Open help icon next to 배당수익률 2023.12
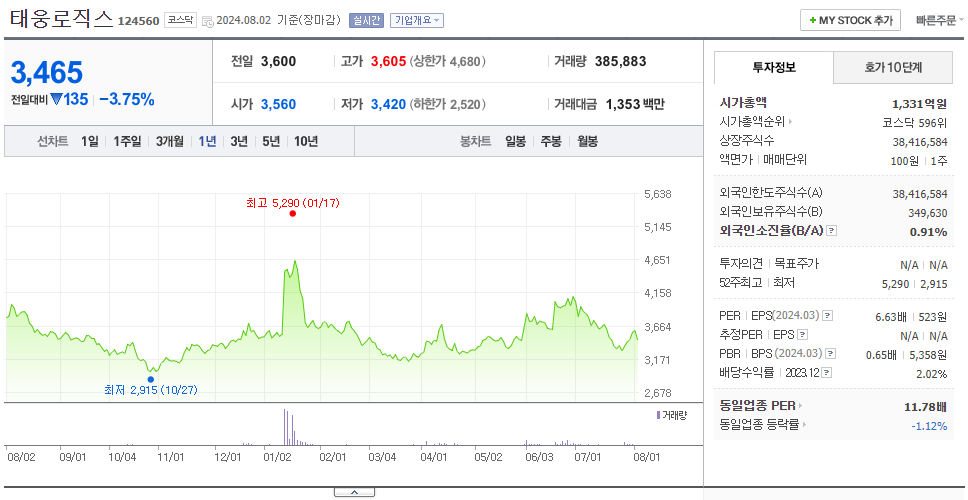 [x=827, y=373]
